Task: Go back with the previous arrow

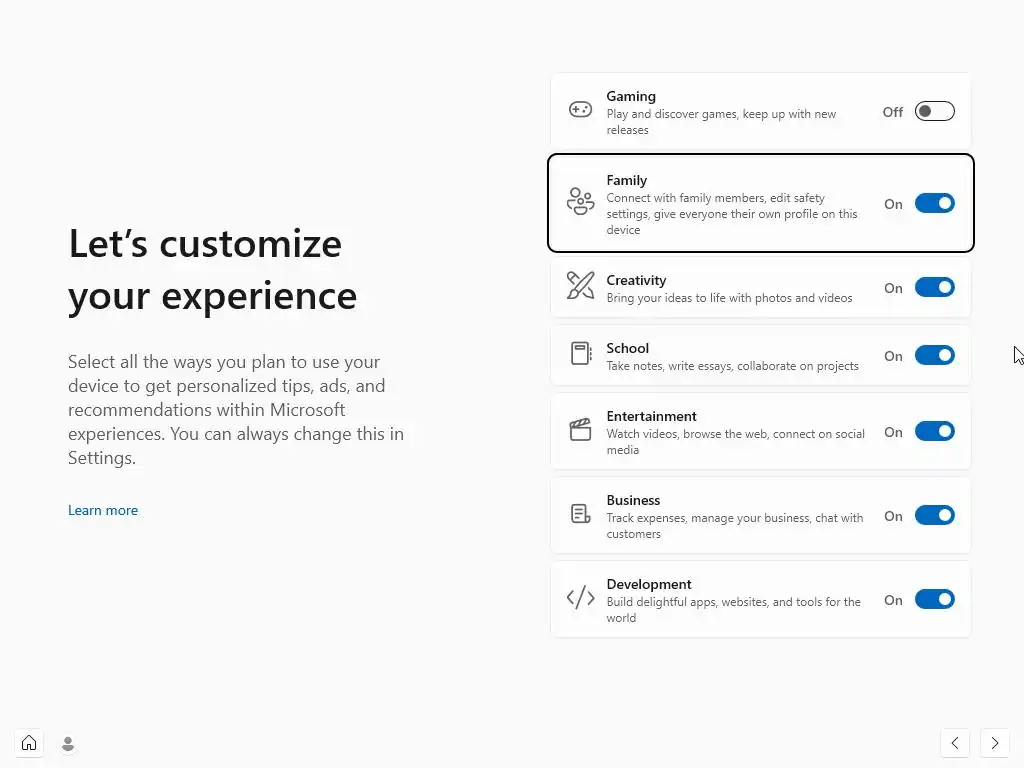Action: pos(955,743)
